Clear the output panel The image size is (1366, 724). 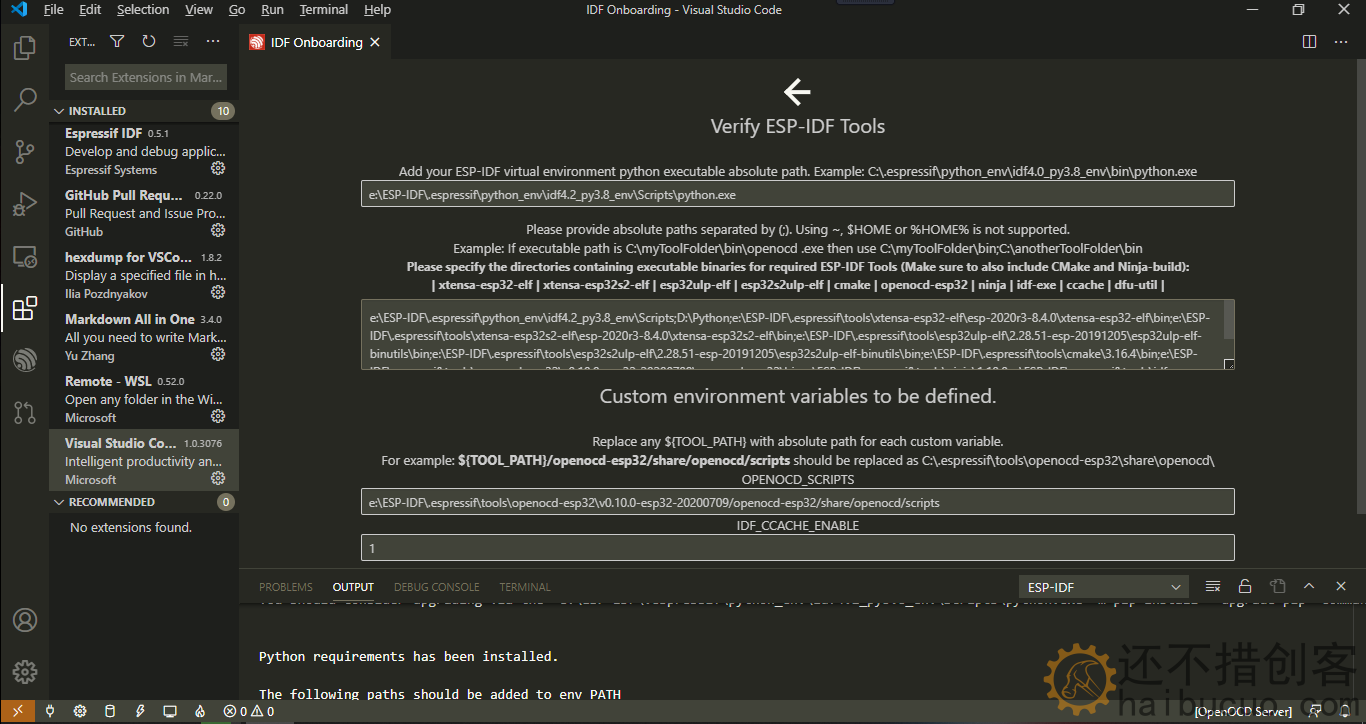pos(1213,587)
